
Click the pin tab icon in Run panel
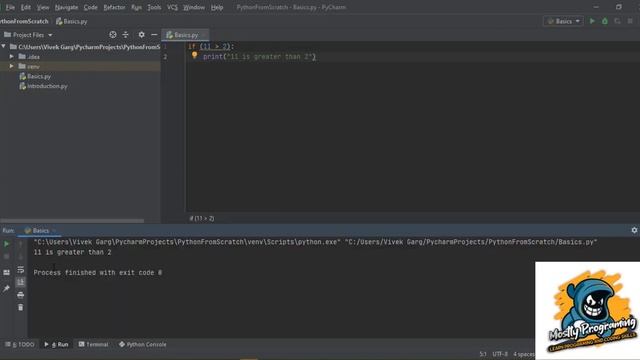click(x=7, y=288)
